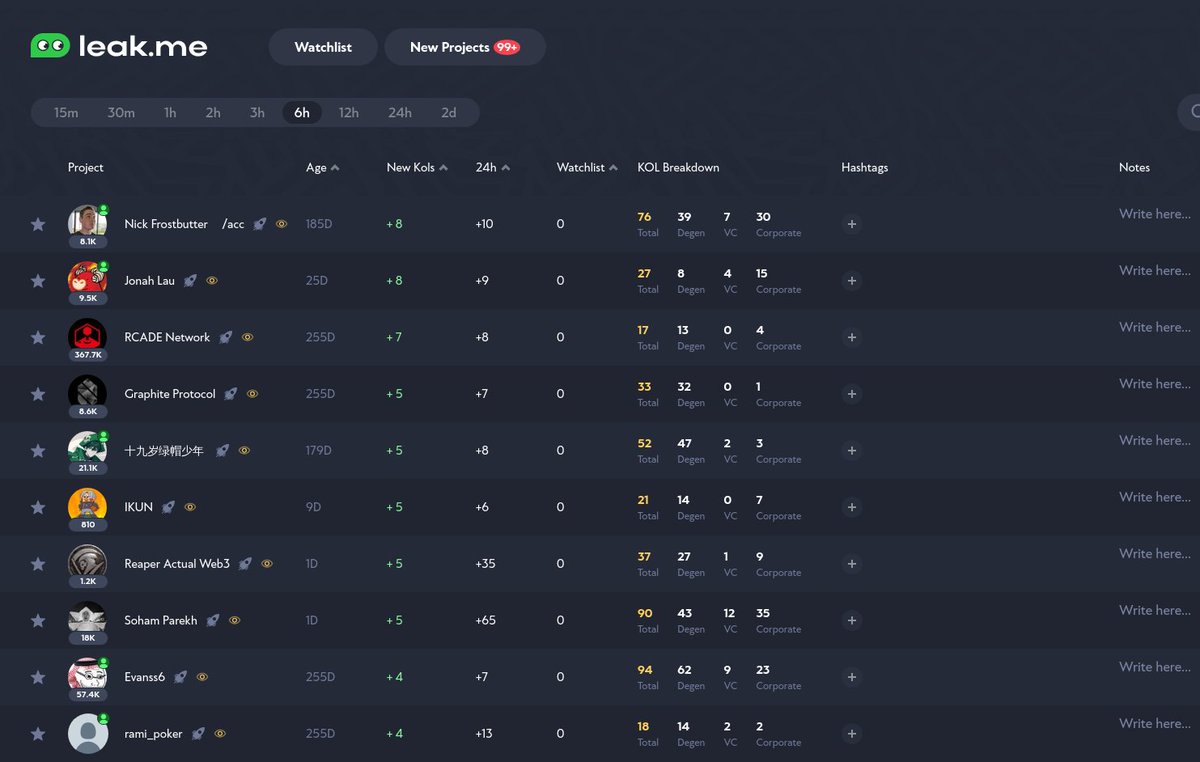
Task: Toggle the eye watcher on Jonah Lau
Action: click(211, 281)
